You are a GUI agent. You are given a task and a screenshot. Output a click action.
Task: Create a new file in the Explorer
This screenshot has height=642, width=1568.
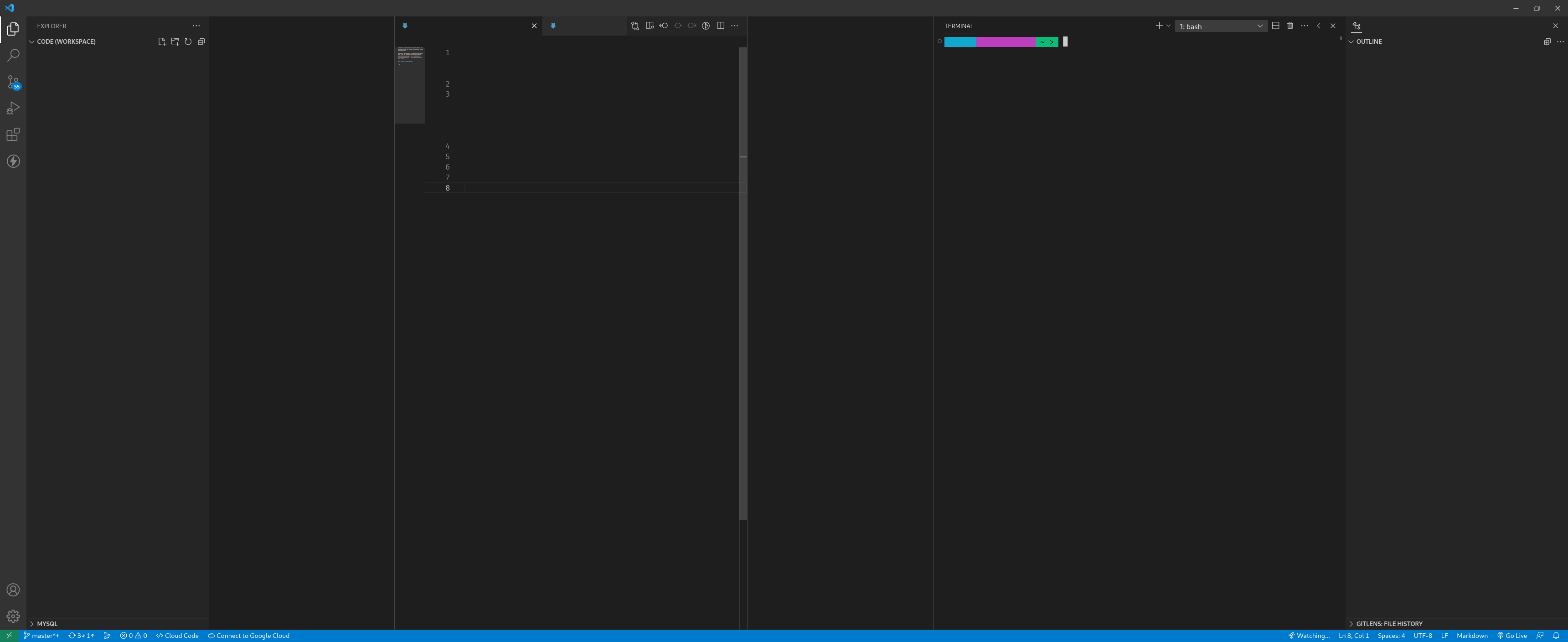pyautogui.click(x=161, y=41)
